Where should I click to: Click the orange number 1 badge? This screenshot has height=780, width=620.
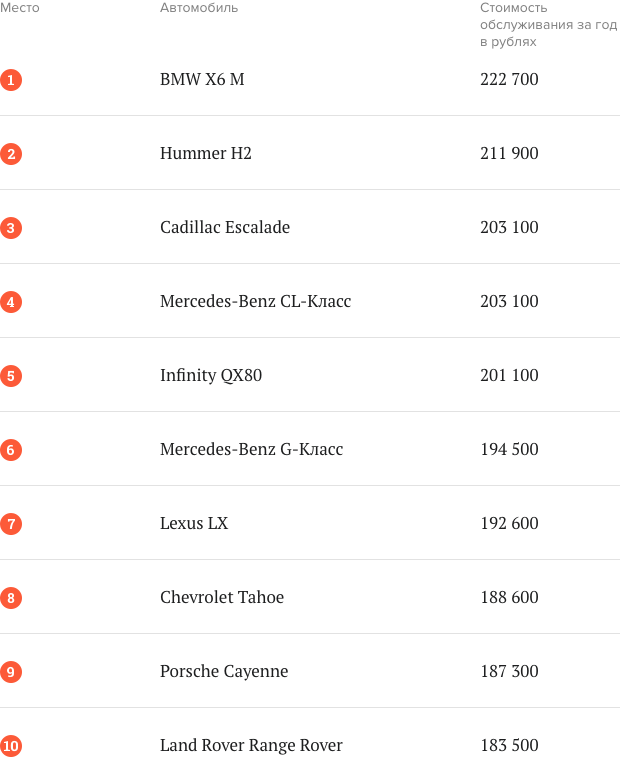(x=11, y=80)
